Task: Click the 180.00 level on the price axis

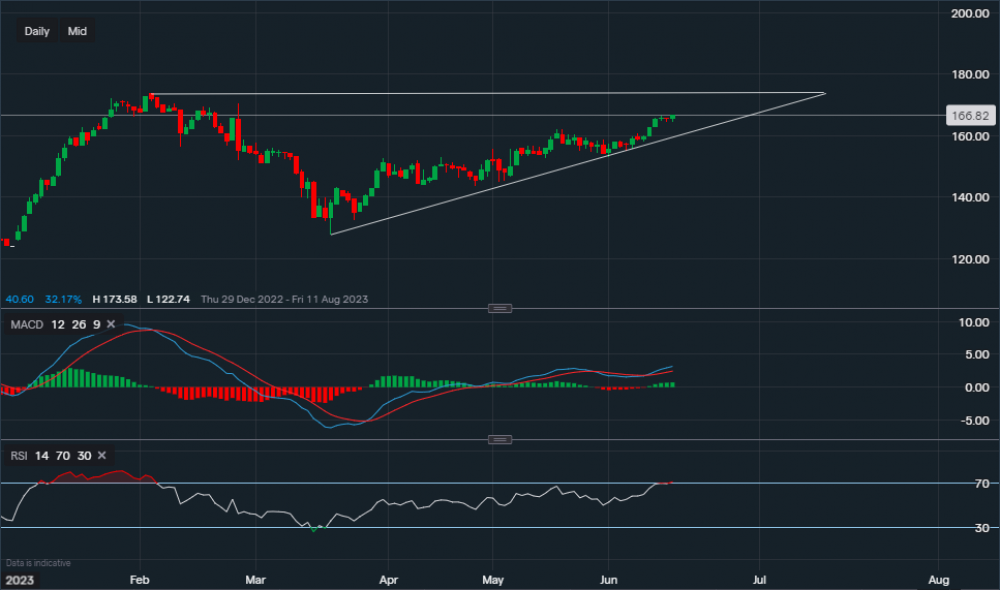Action: click(967, 75)
